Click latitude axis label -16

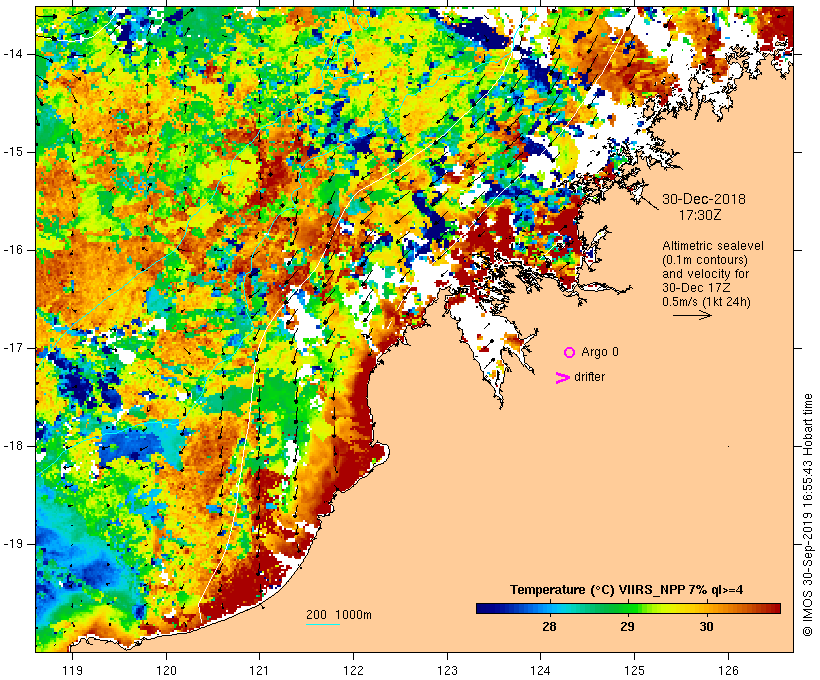tap(13, 250)
